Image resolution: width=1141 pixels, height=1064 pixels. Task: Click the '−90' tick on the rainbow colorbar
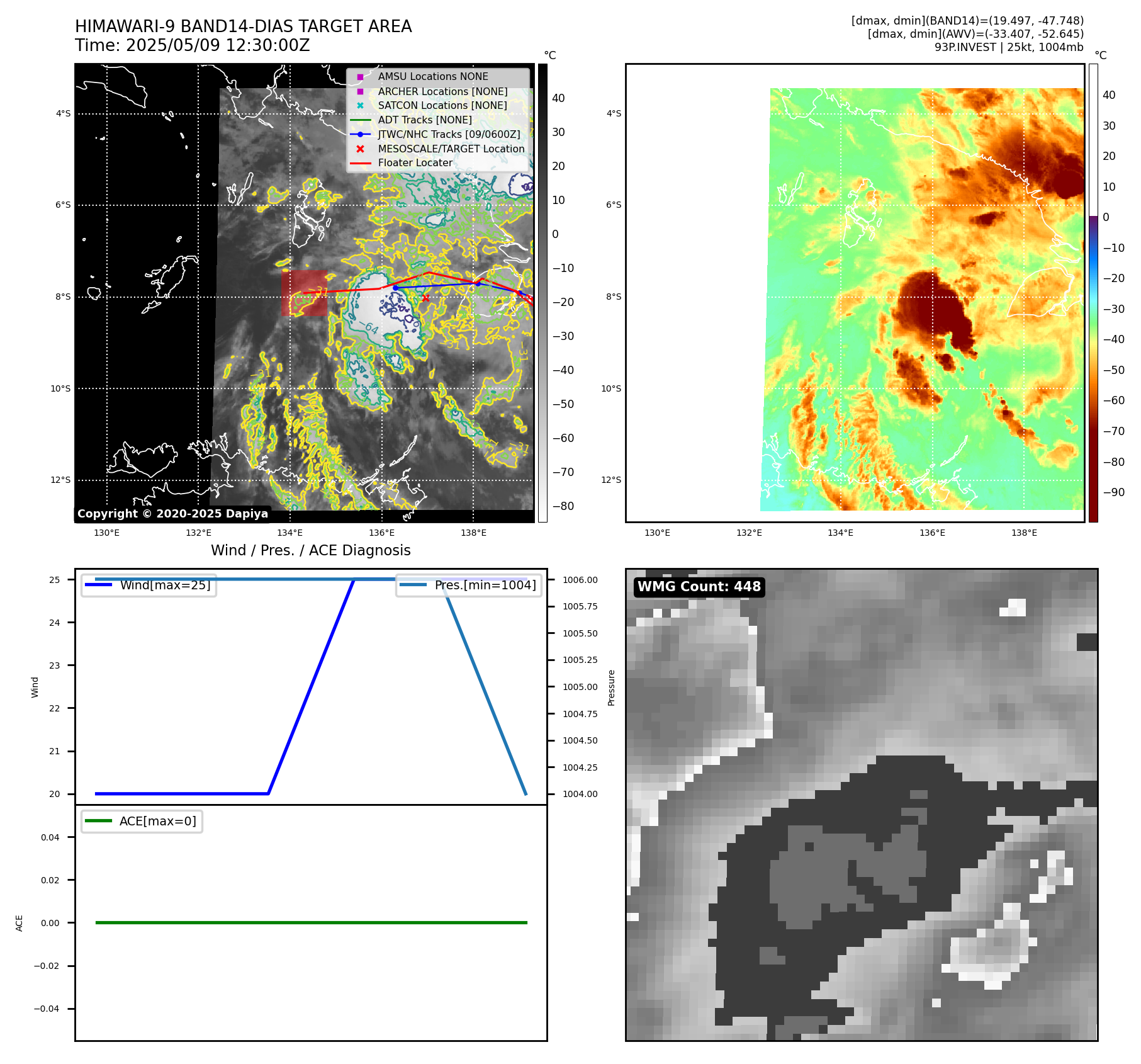pyautogui.click(x=1114, y=492)
